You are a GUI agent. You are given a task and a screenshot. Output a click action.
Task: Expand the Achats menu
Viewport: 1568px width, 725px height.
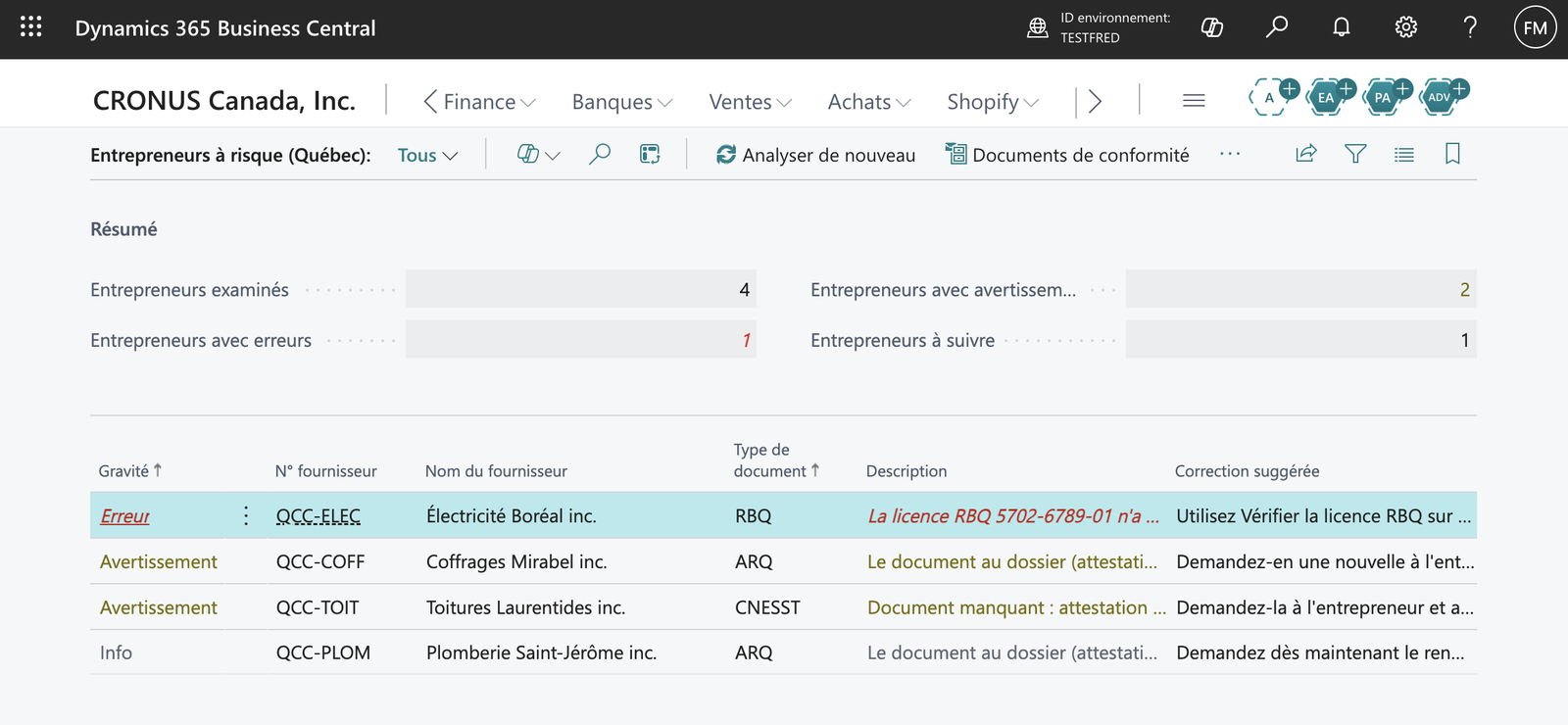[x=869, y=101]
